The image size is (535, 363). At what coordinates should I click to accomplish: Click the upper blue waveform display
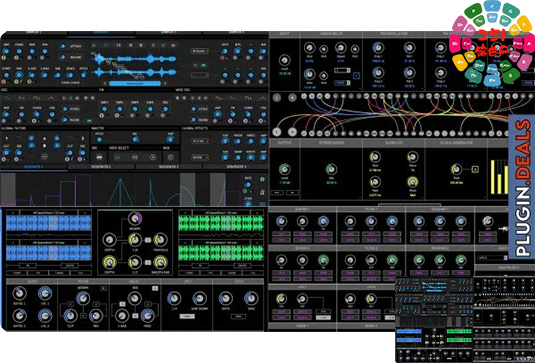coord(48,224)
